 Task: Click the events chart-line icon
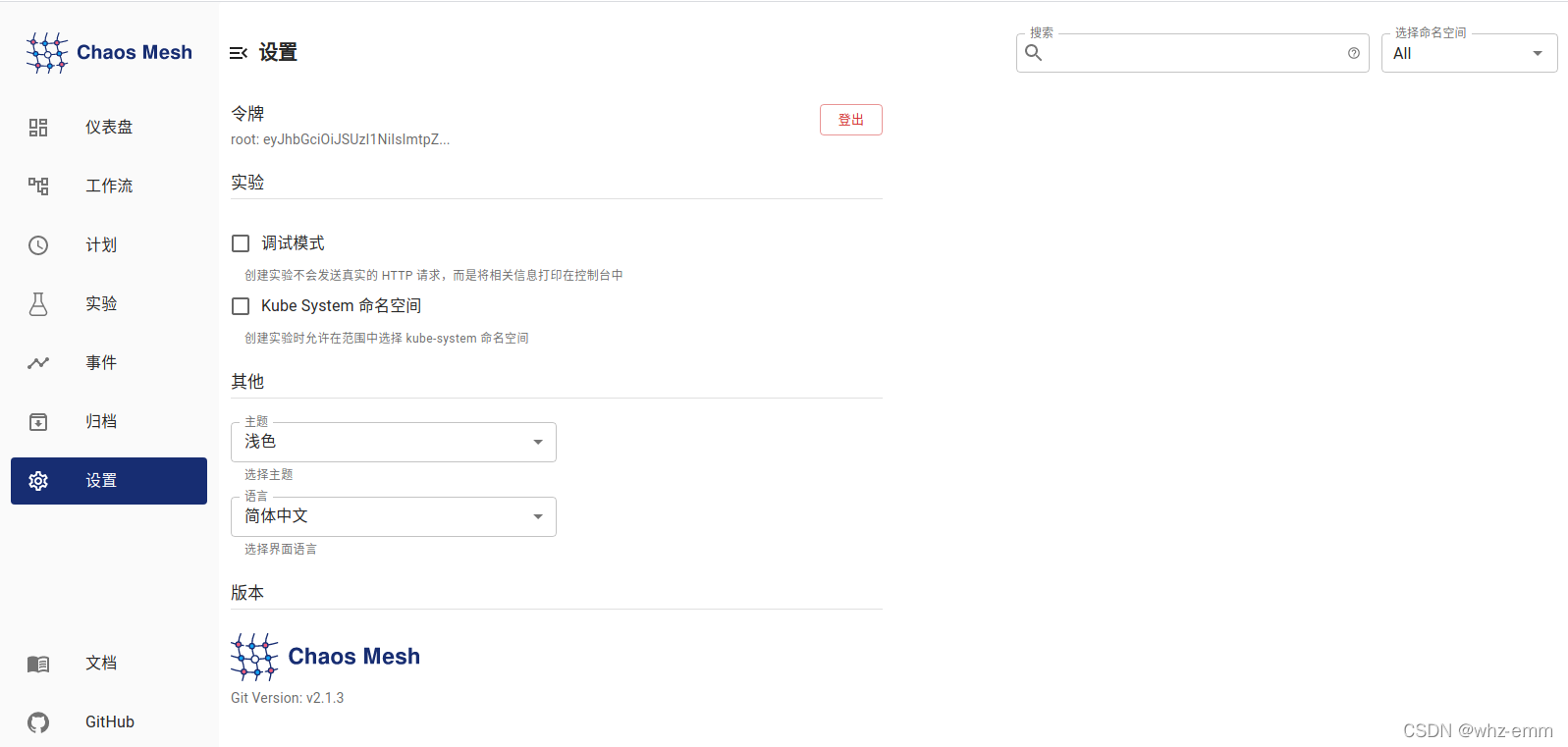[x=38, y=363]
